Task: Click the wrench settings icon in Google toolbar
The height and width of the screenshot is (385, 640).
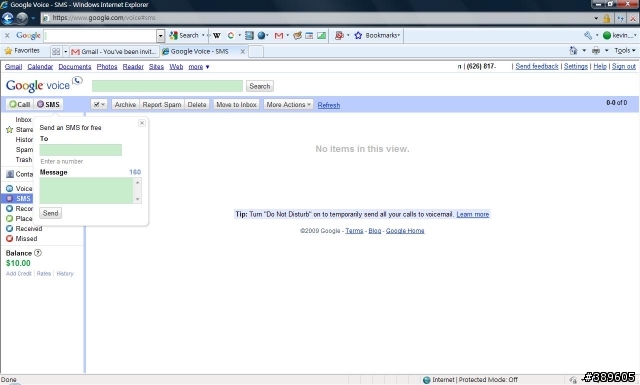Action: 588,36
